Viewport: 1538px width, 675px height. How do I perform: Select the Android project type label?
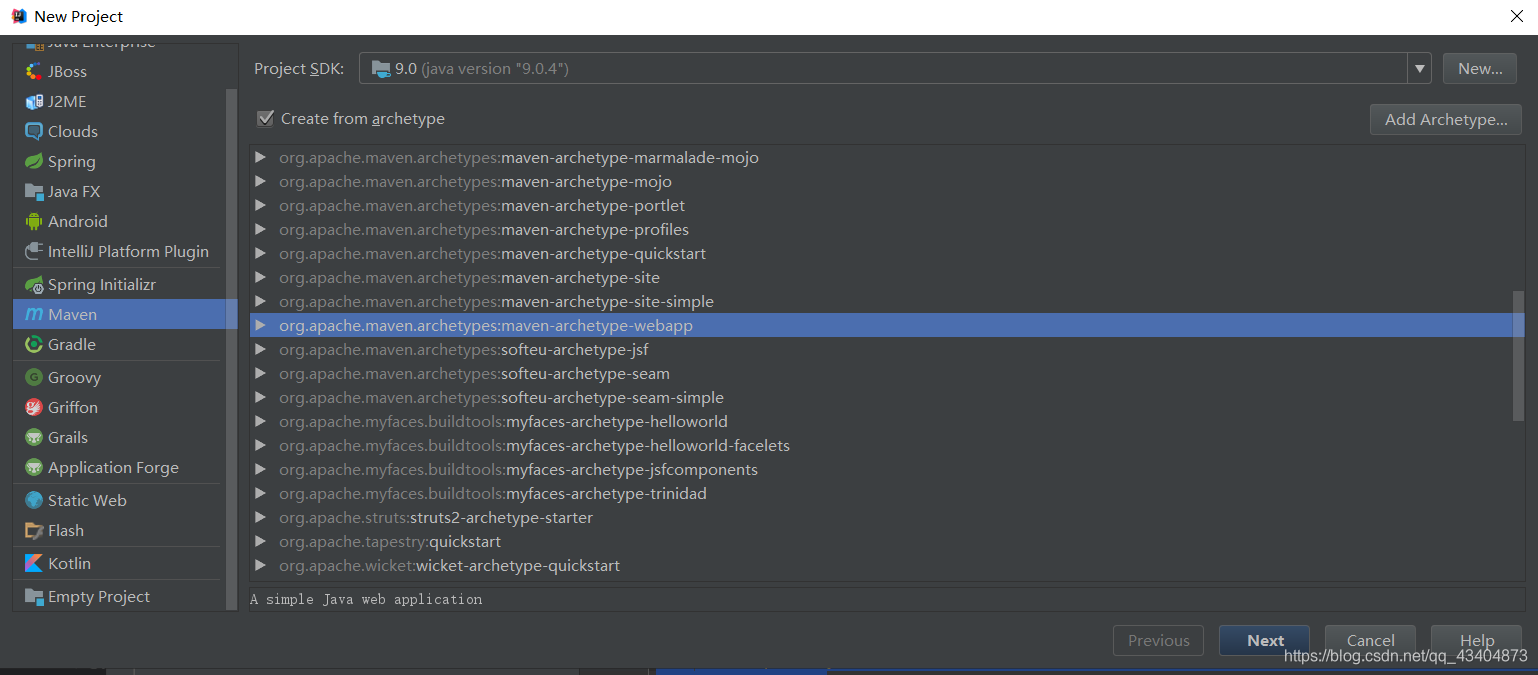(x=78, y=221)
